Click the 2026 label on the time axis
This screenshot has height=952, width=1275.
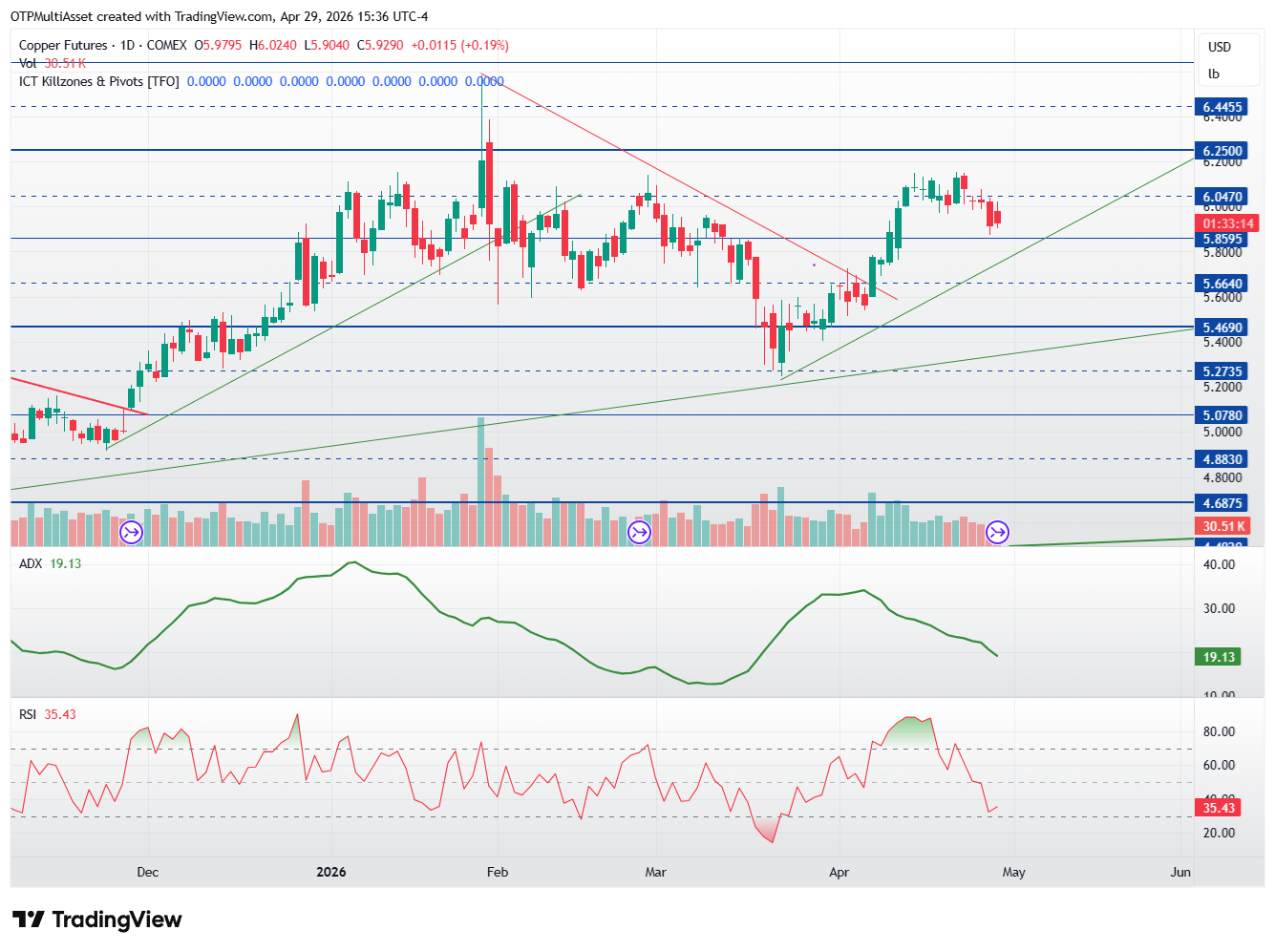[x=331, y=872]
